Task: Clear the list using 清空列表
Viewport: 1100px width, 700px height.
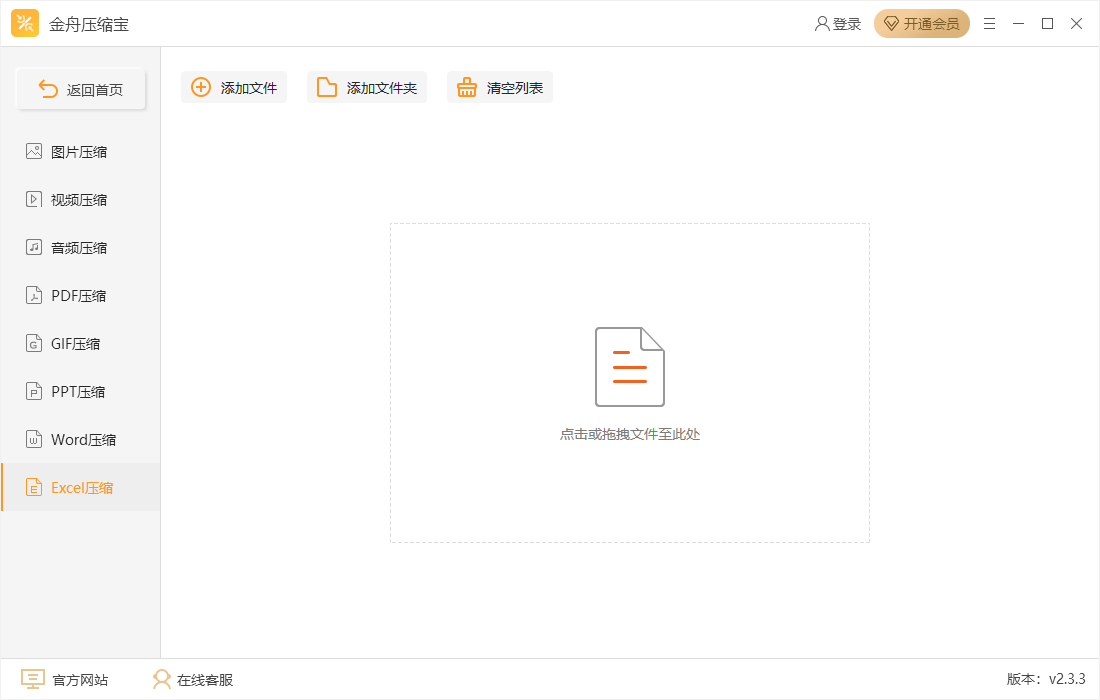Action: point(500,87)
